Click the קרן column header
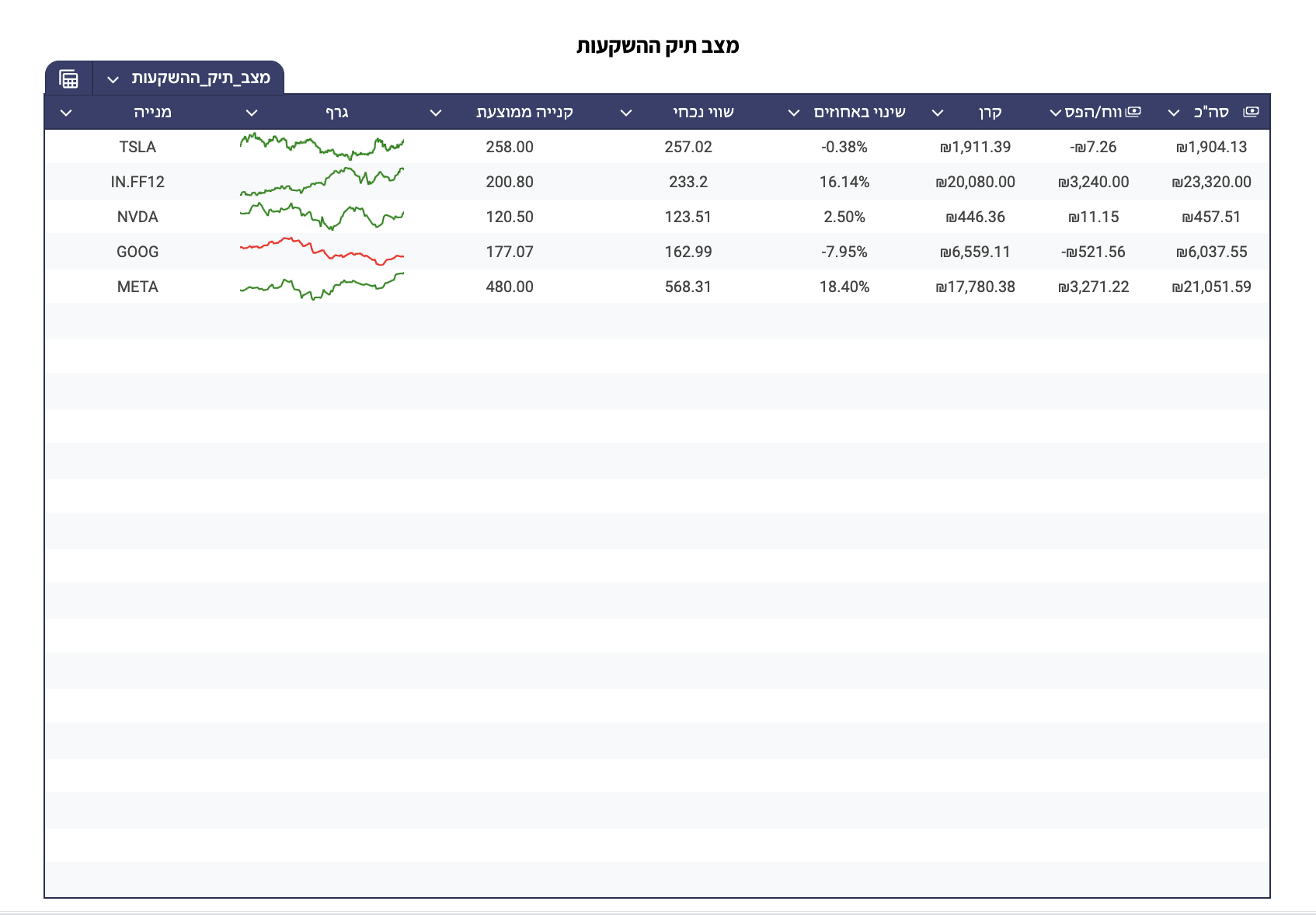This screenshot has height=915, width=1316. [x=990, y=112]
